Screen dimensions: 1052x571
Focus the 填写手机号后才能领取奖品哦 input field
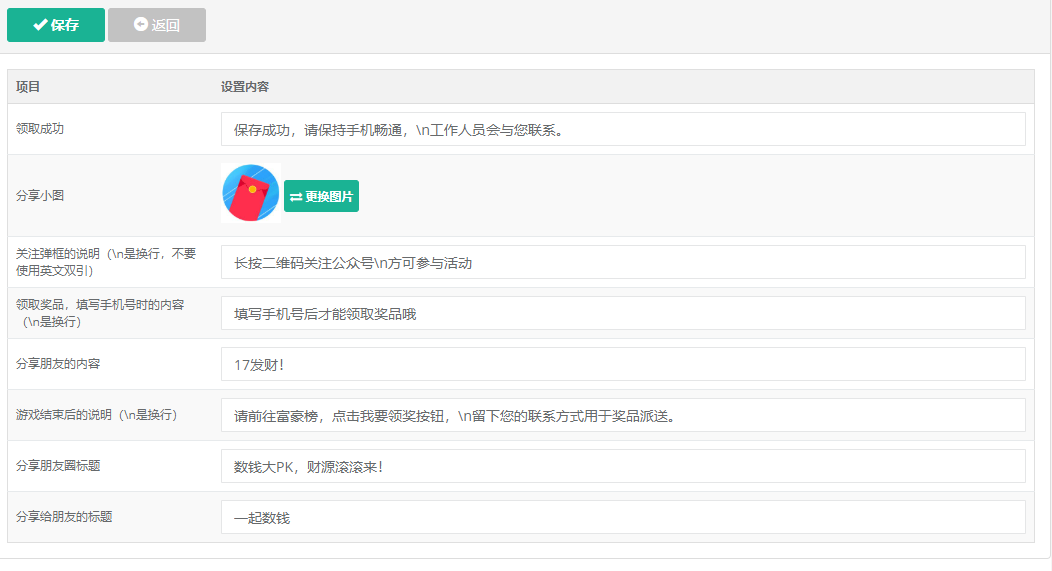click(x=623, y=313)
